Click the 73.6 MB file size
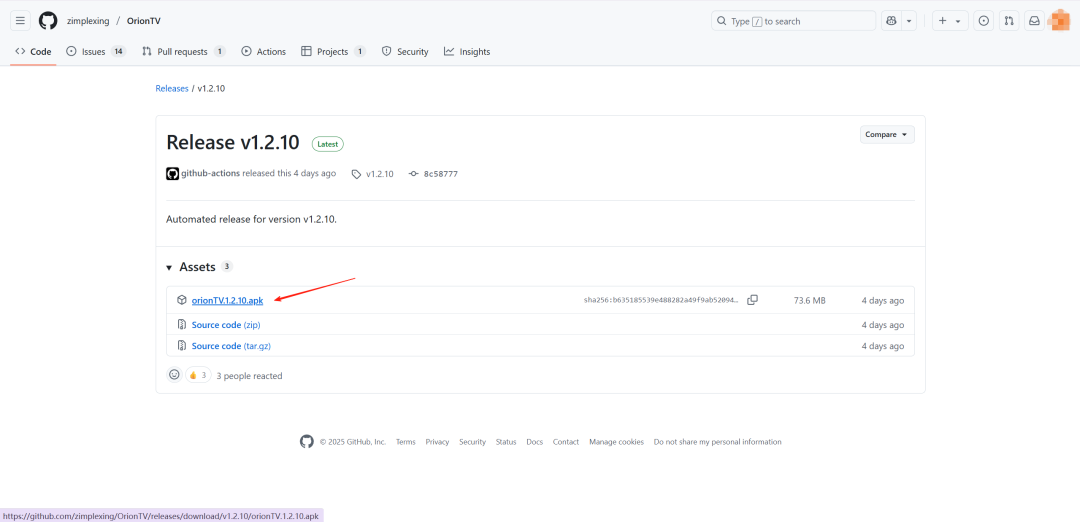 pos(810,300)
